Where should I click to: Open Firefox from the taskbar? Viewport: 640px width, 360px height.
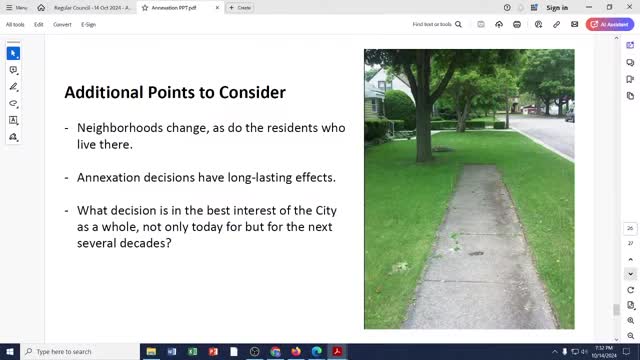[x=296, y=351]
